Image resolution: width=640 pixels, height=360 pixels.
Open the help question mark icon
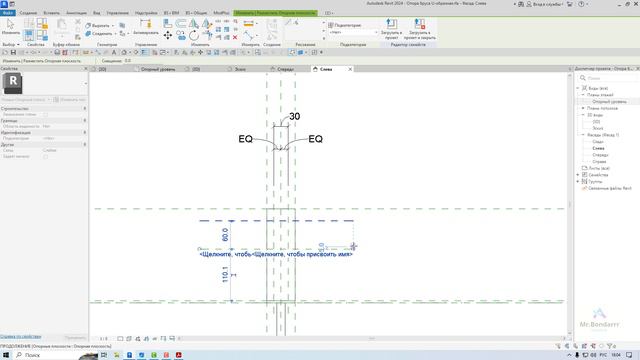pos(581,4)
